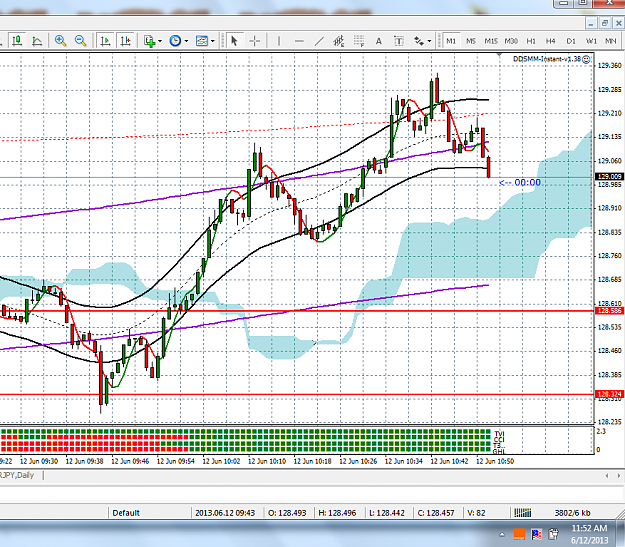Click the 3802/6 kb traffic indicator
The image size is (625, 547).
[x=572, y=513]
